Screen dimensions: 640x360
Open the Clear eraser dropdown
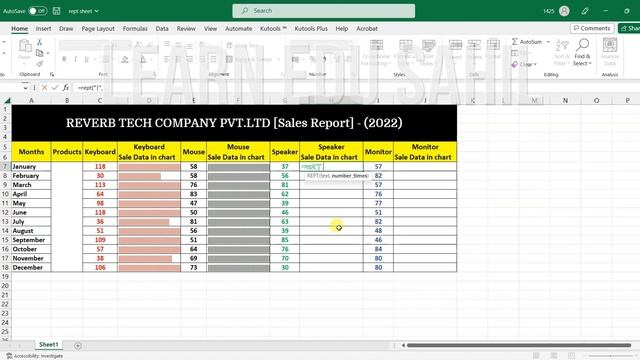click(x=524, y=64)
